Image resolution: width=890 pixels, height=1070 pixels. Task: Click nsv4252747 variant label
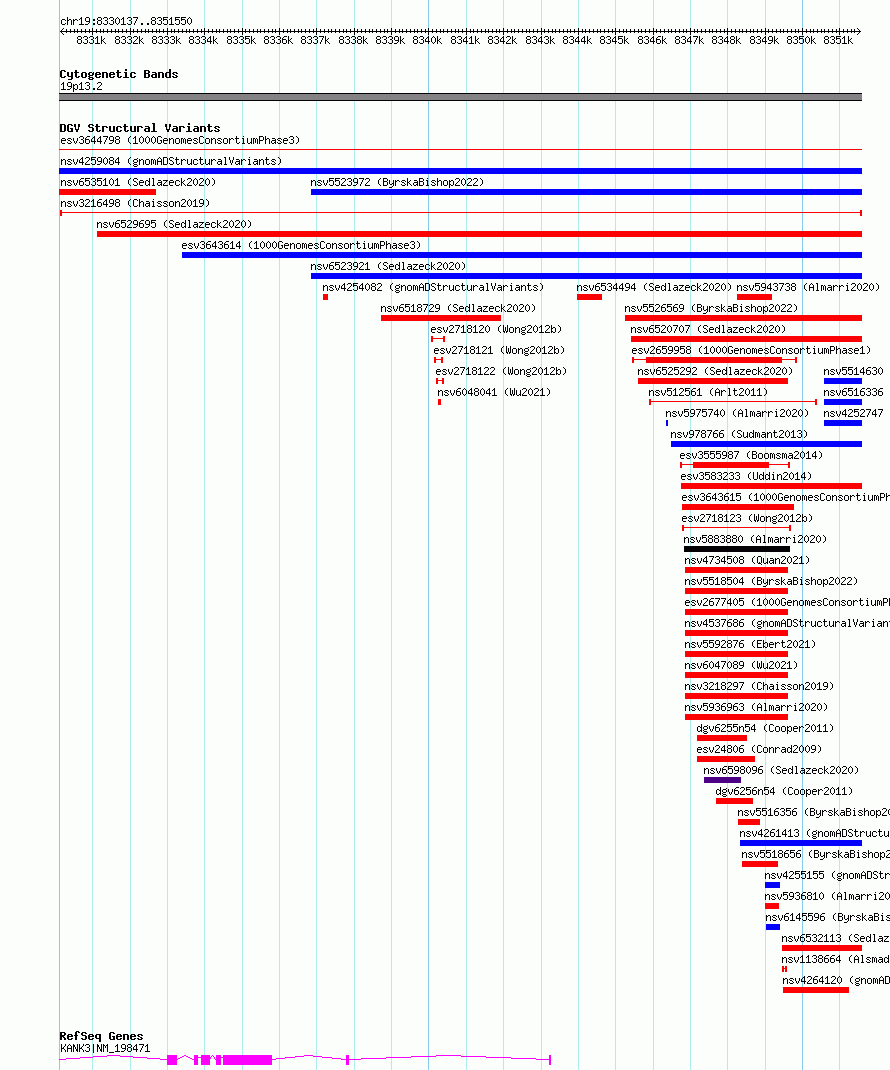[x=853, y=414]
